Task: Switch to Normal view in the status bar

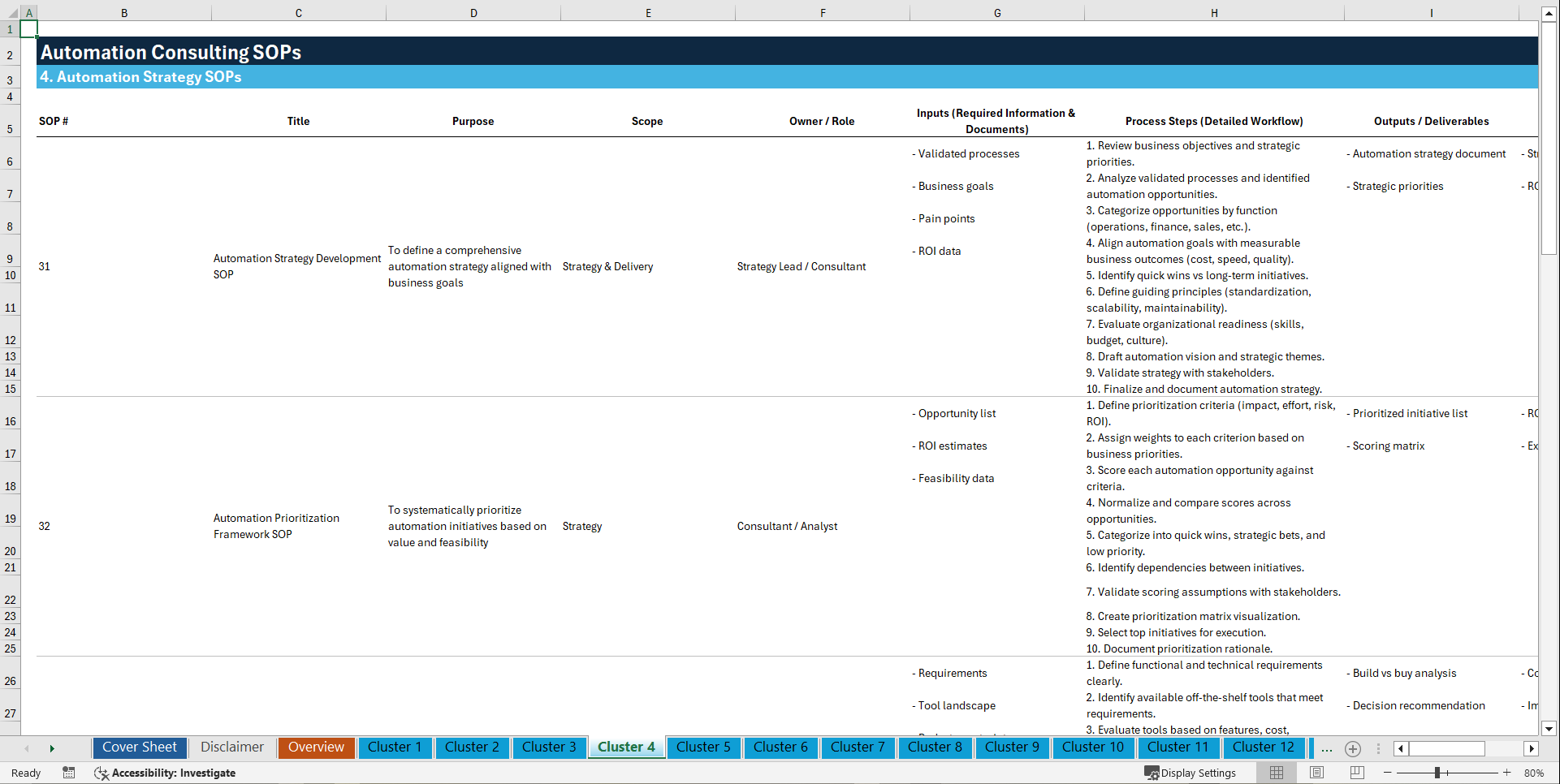Action: tap(1275, 773)
